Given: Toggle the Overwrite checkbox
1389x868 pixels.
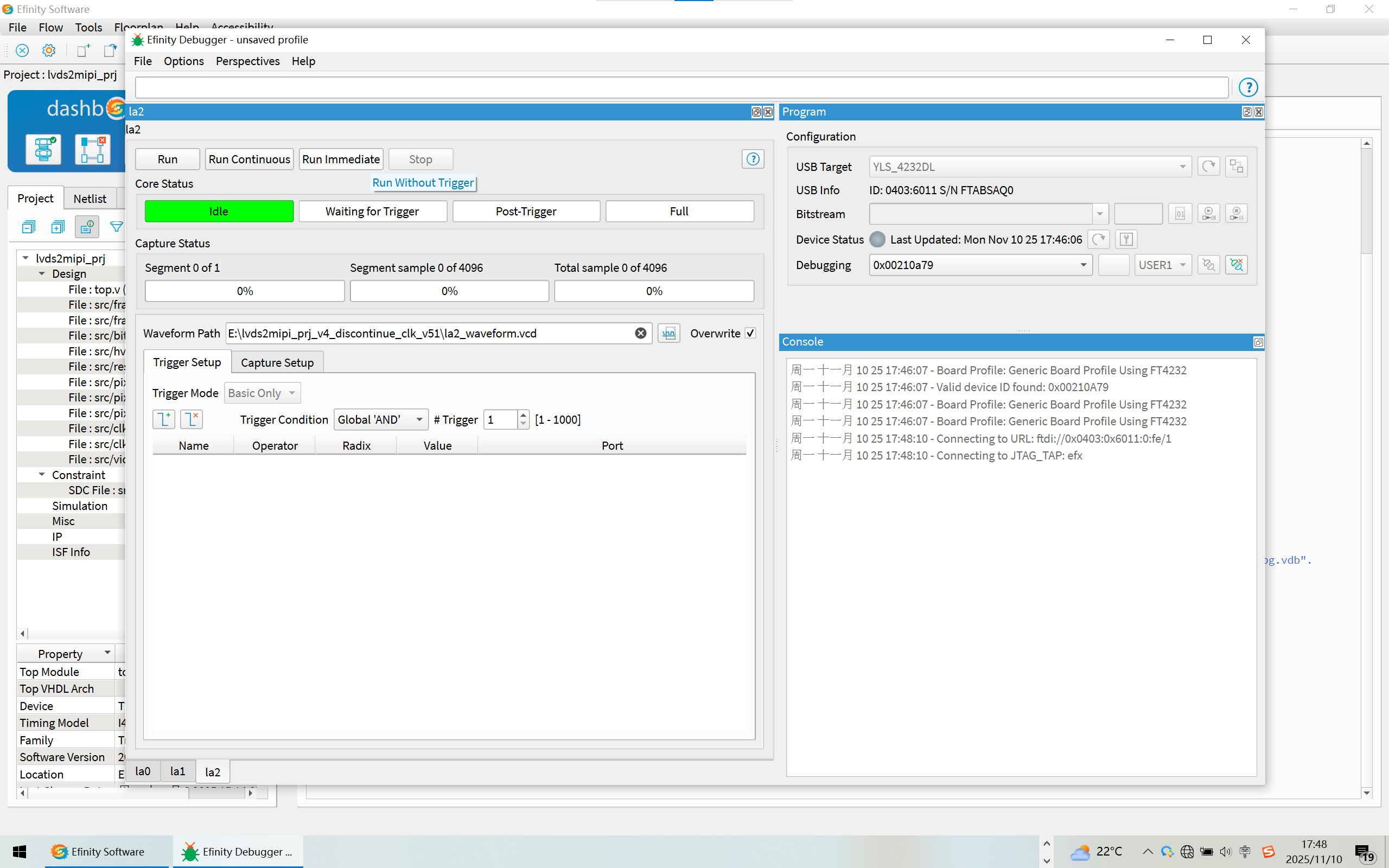Looking at the screenshot, I should (x=750, y=334).
